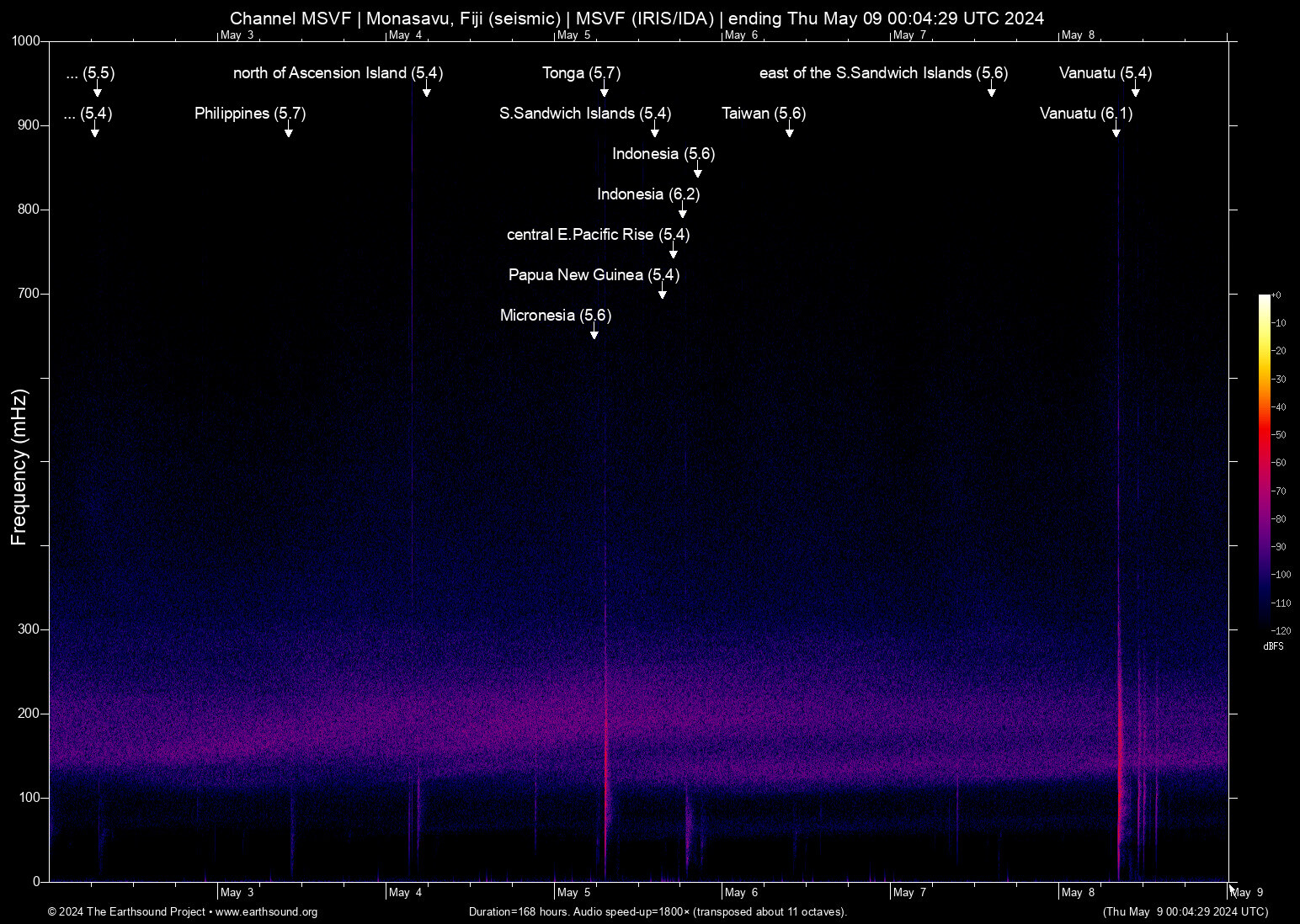Click the channel MSVF title text at top

point(637,19)
